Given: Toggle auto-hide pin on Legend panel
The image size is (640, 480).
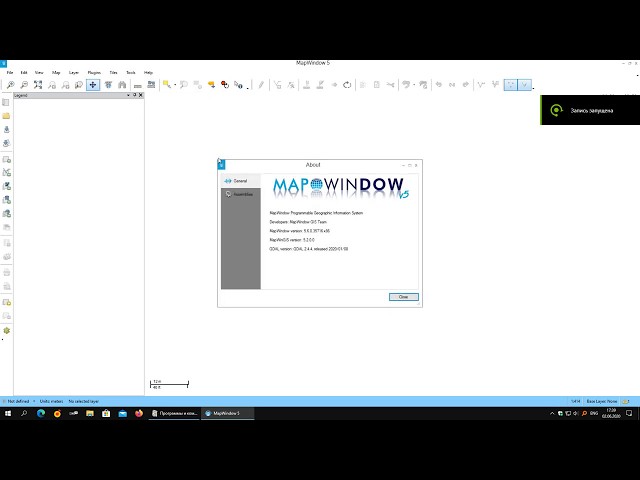Looking at the screenshot, I should coord(135,95).
